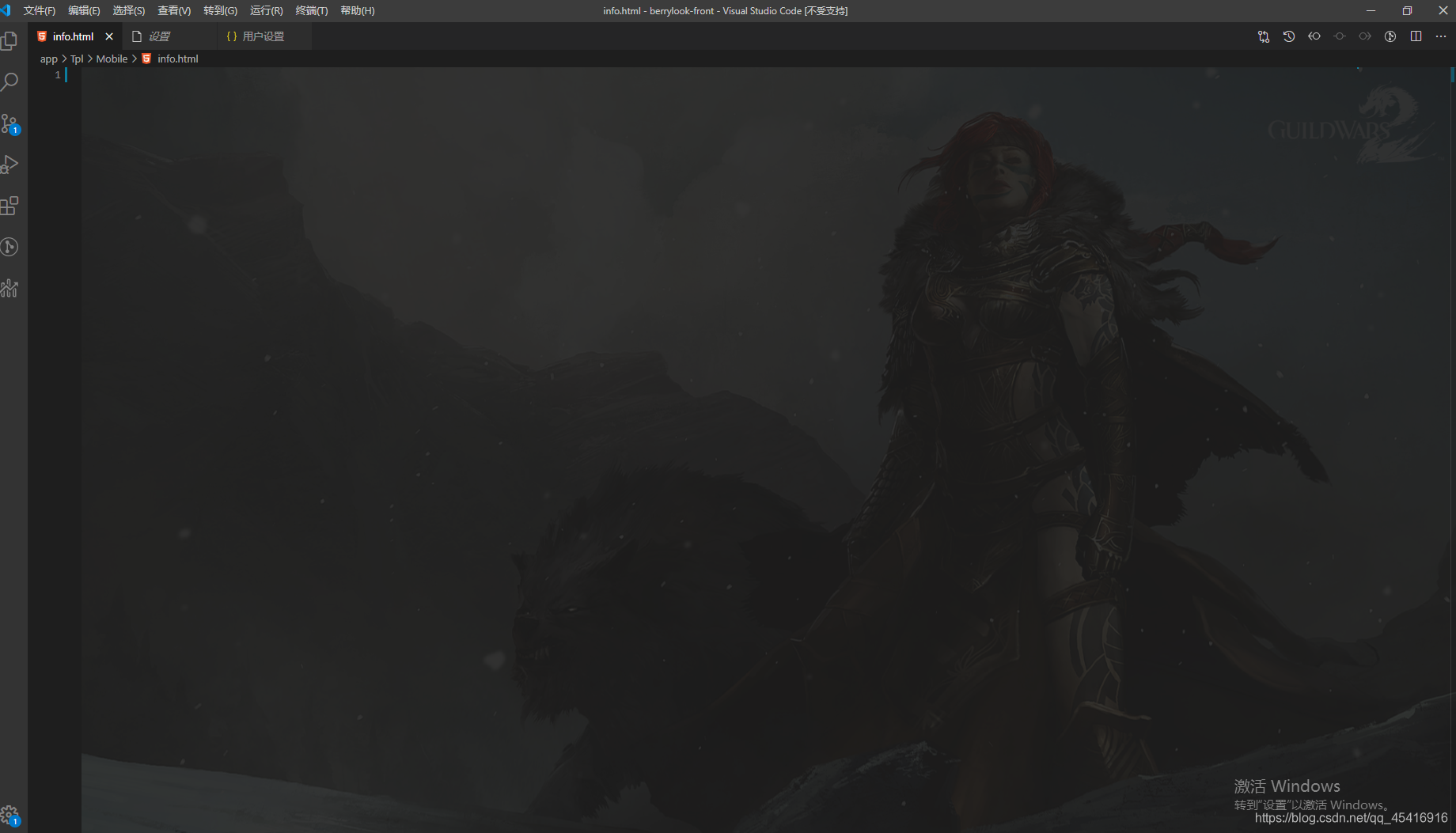Screen dimensions: 1456x833
Task: Restore down the VS Code window
Action: 1407,10
